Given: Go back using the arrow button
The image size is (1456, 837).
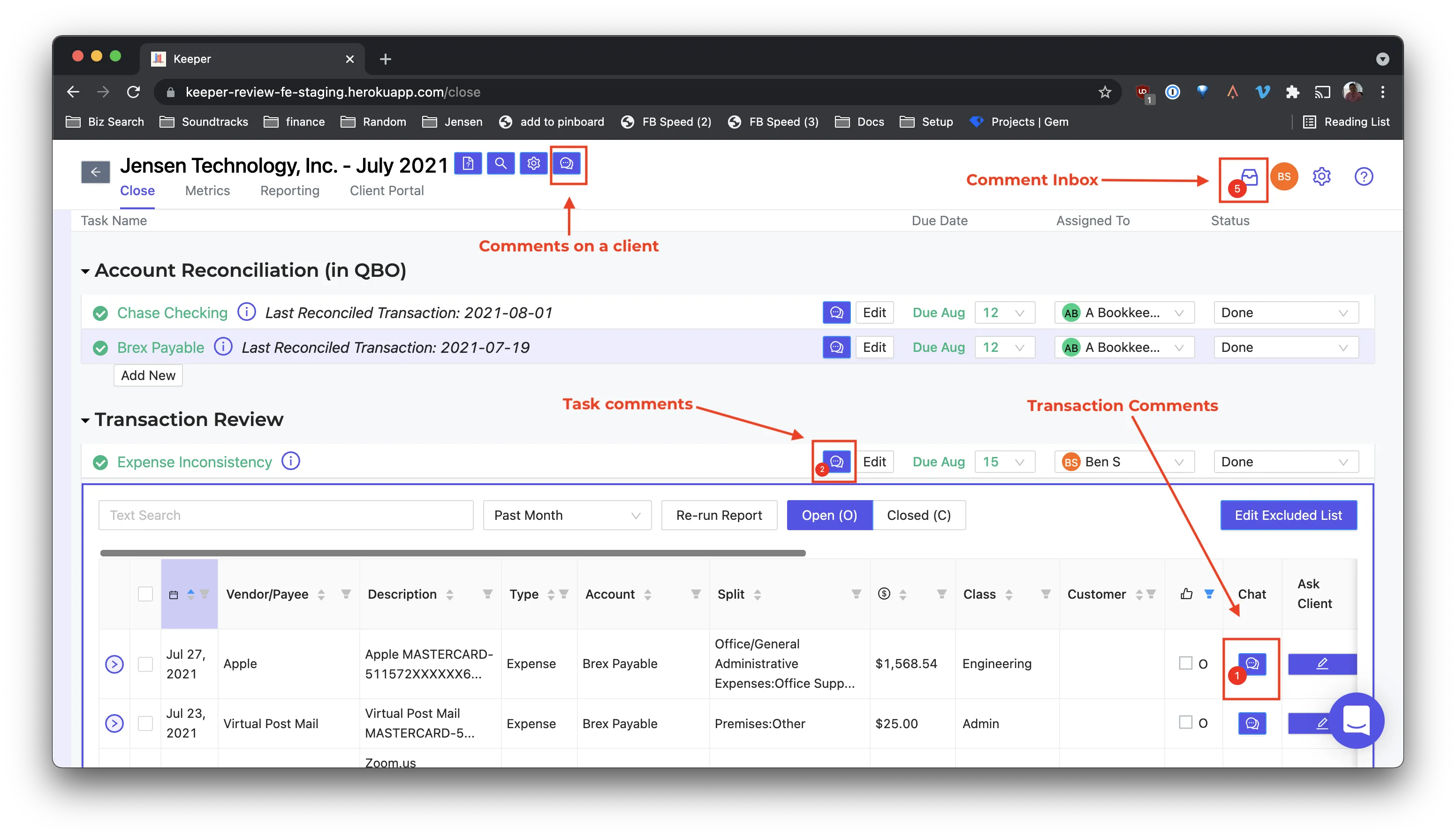Looking at the screenshot, I should coord(95,172).
